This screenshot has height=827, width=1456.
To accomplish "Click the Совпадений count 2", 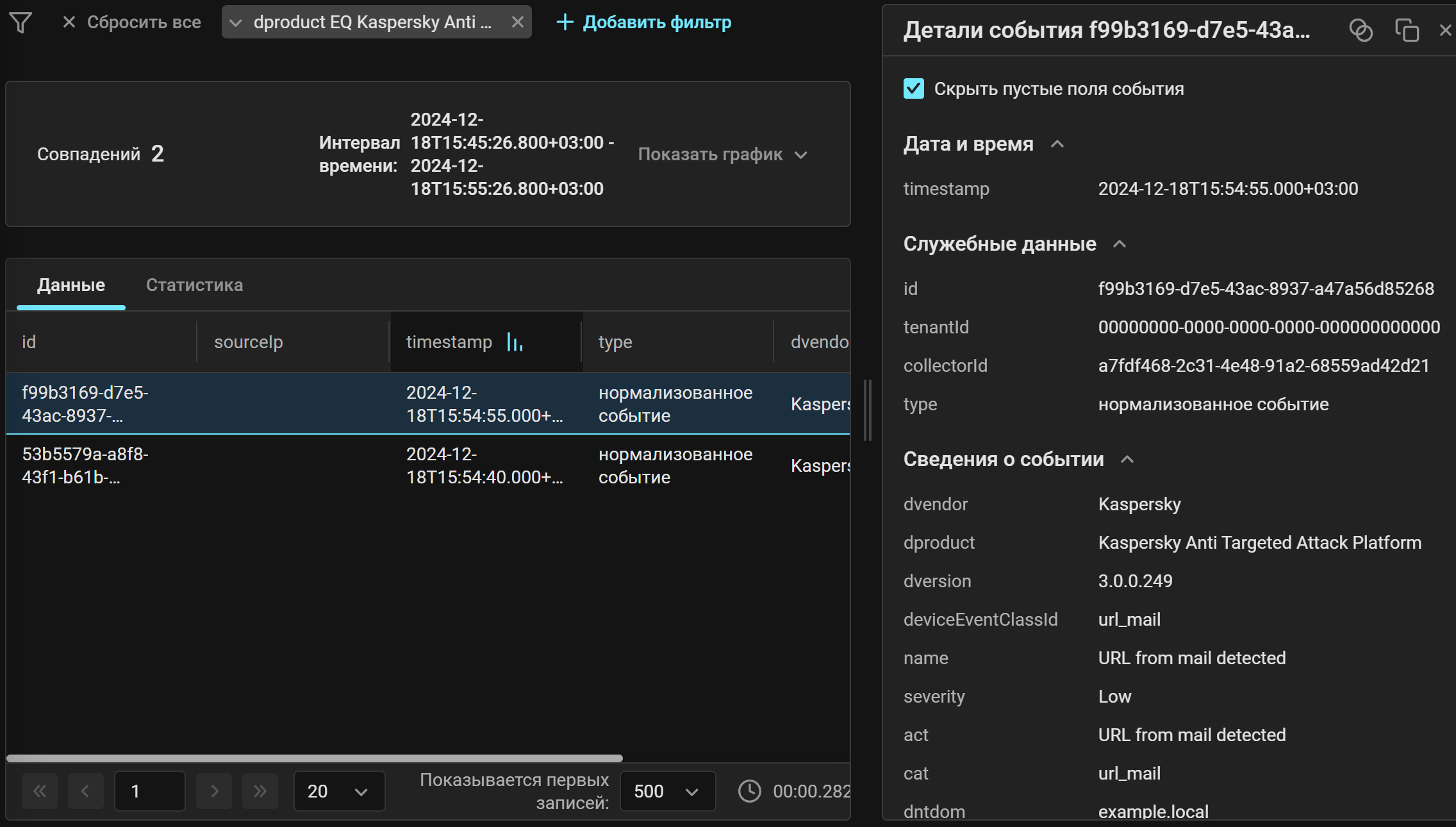I will coord(158,154).
